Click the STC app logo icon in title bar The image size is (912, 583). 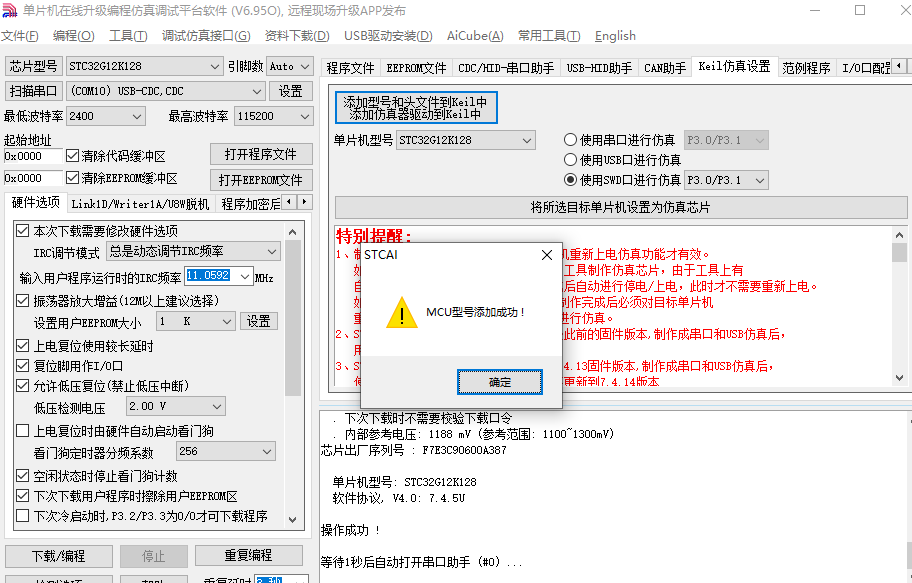click(10, 10)
